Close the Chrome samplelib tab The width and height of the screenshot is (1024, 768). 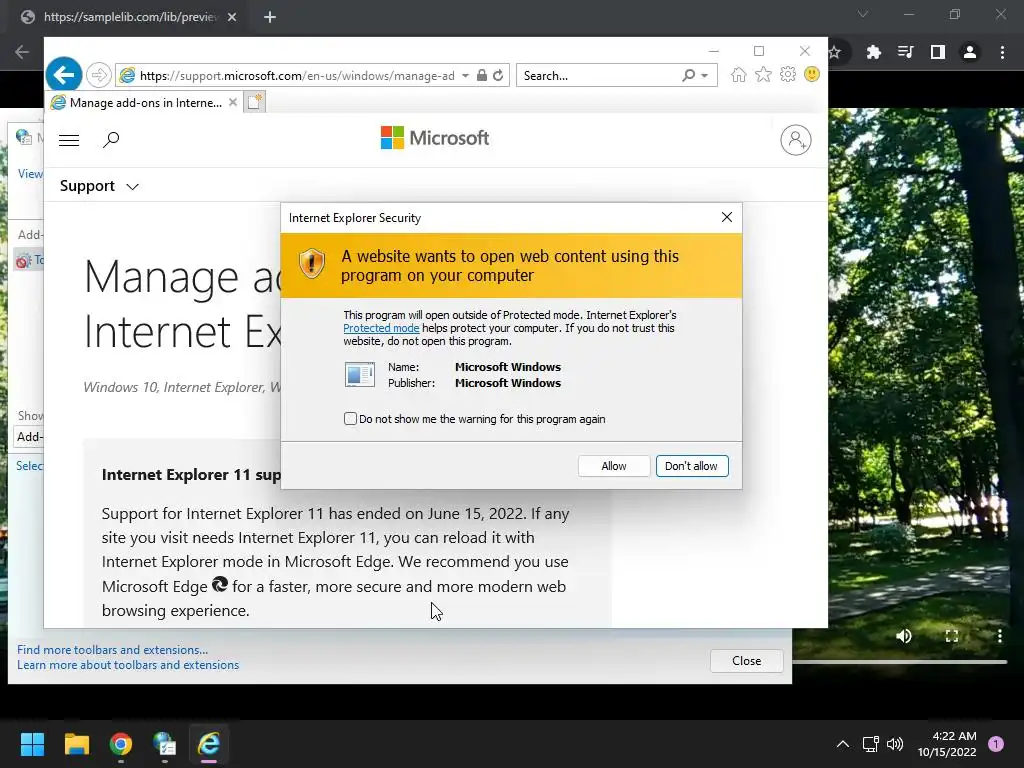pyautogui.click(x=232, y=17)
